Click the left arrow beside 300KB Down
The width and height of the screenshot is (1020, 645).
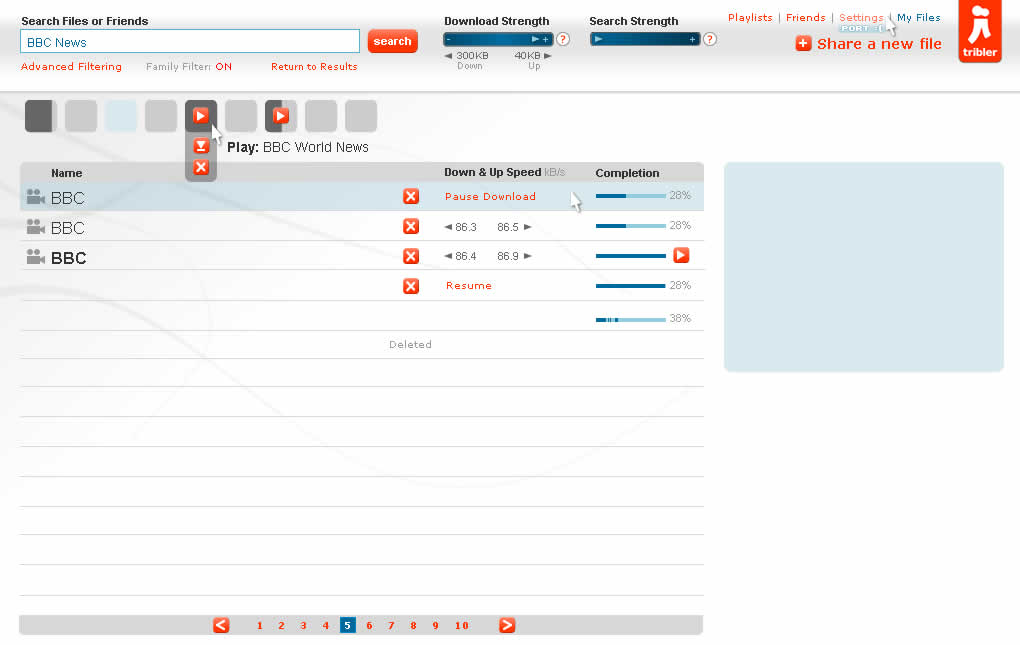point(448,56)
